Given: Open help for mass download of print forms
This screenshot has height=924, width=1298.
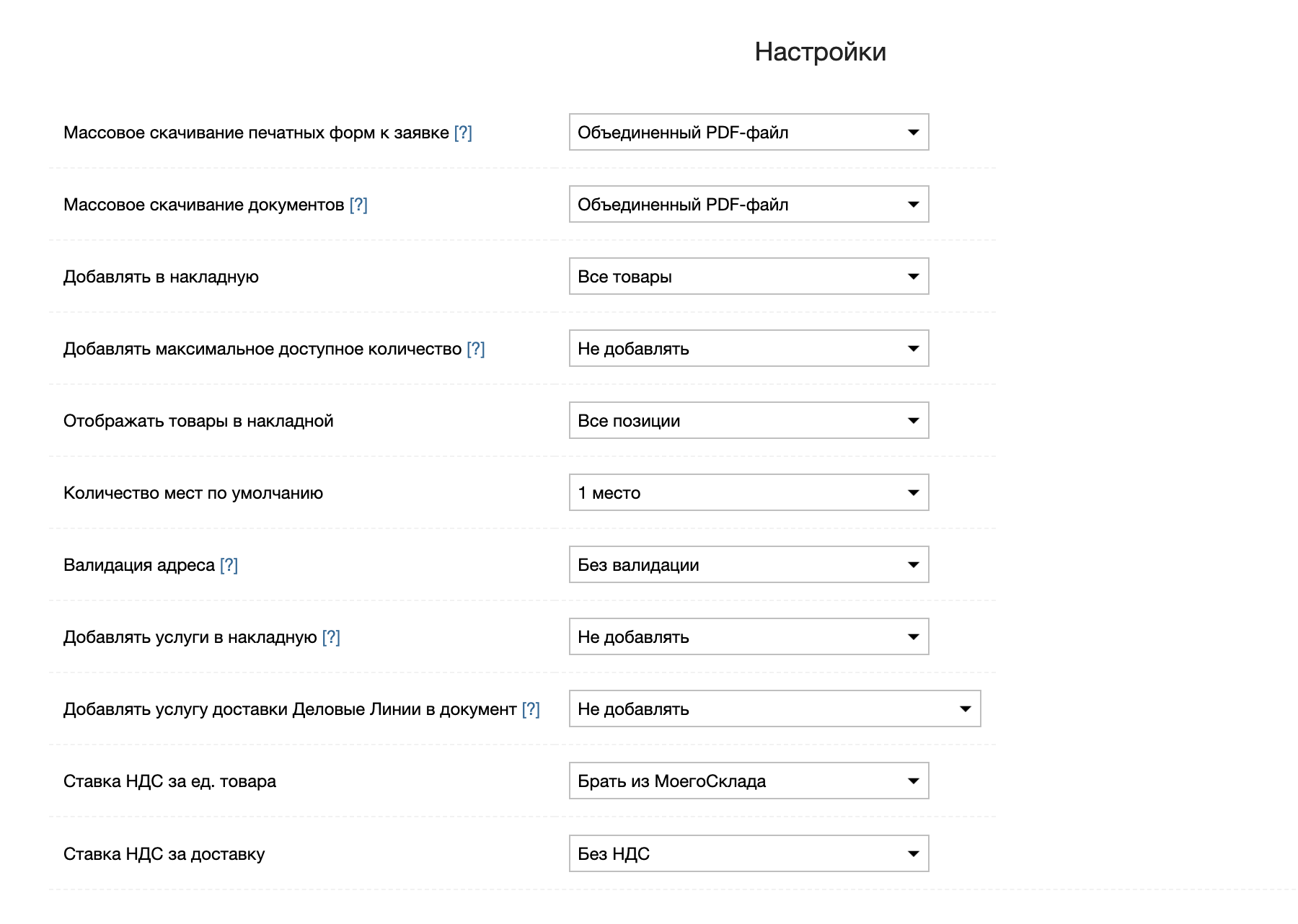Looking at the screenshot, I should coord(463,133).
